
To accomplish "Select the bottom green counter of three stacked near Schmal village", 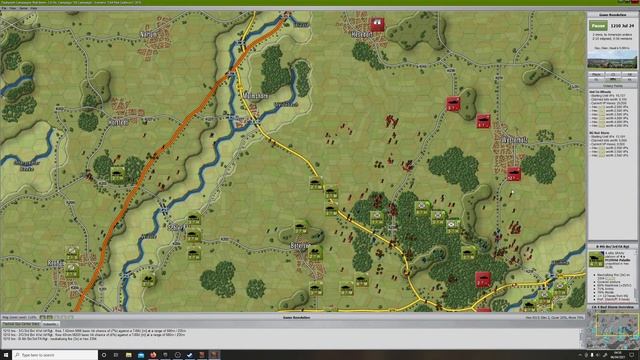I will point(194,254).
